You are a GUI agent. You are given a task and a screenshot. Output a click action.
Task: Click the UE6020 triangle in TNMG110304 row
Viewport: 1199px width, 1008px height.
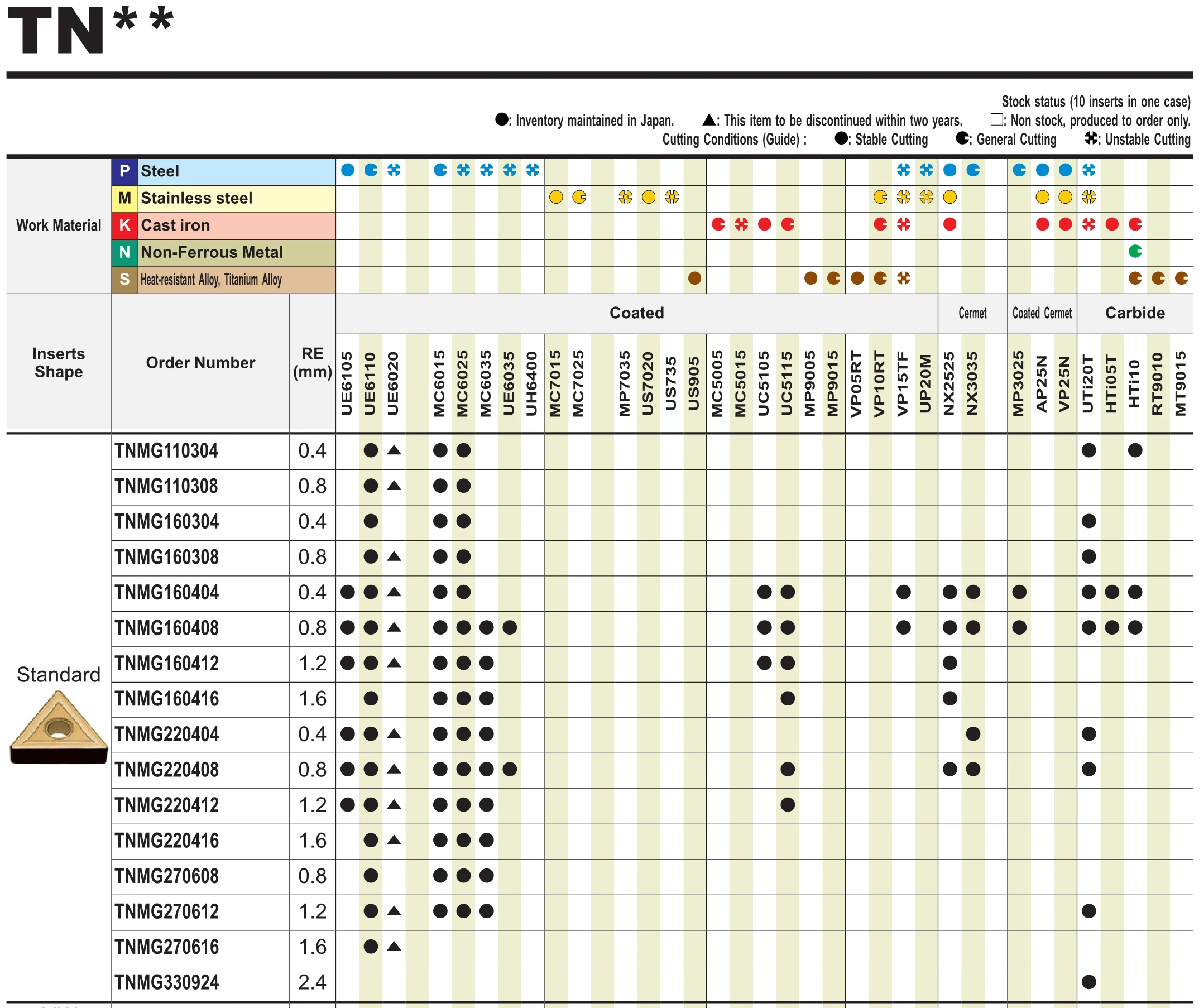coord(394,450)
